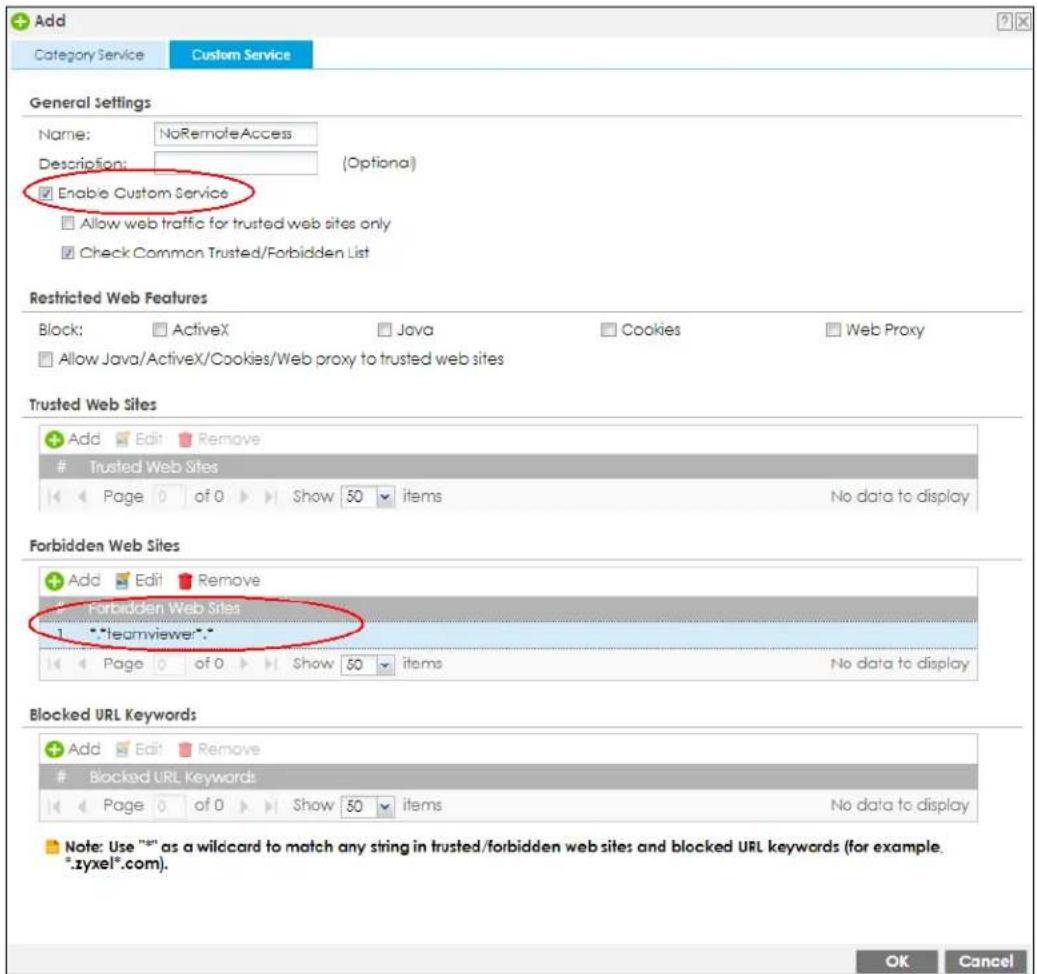The image size is (1037, 974).
Task: Open Trusted Web Sites items-per-page dropdown
Action: [x=385, y=497]
